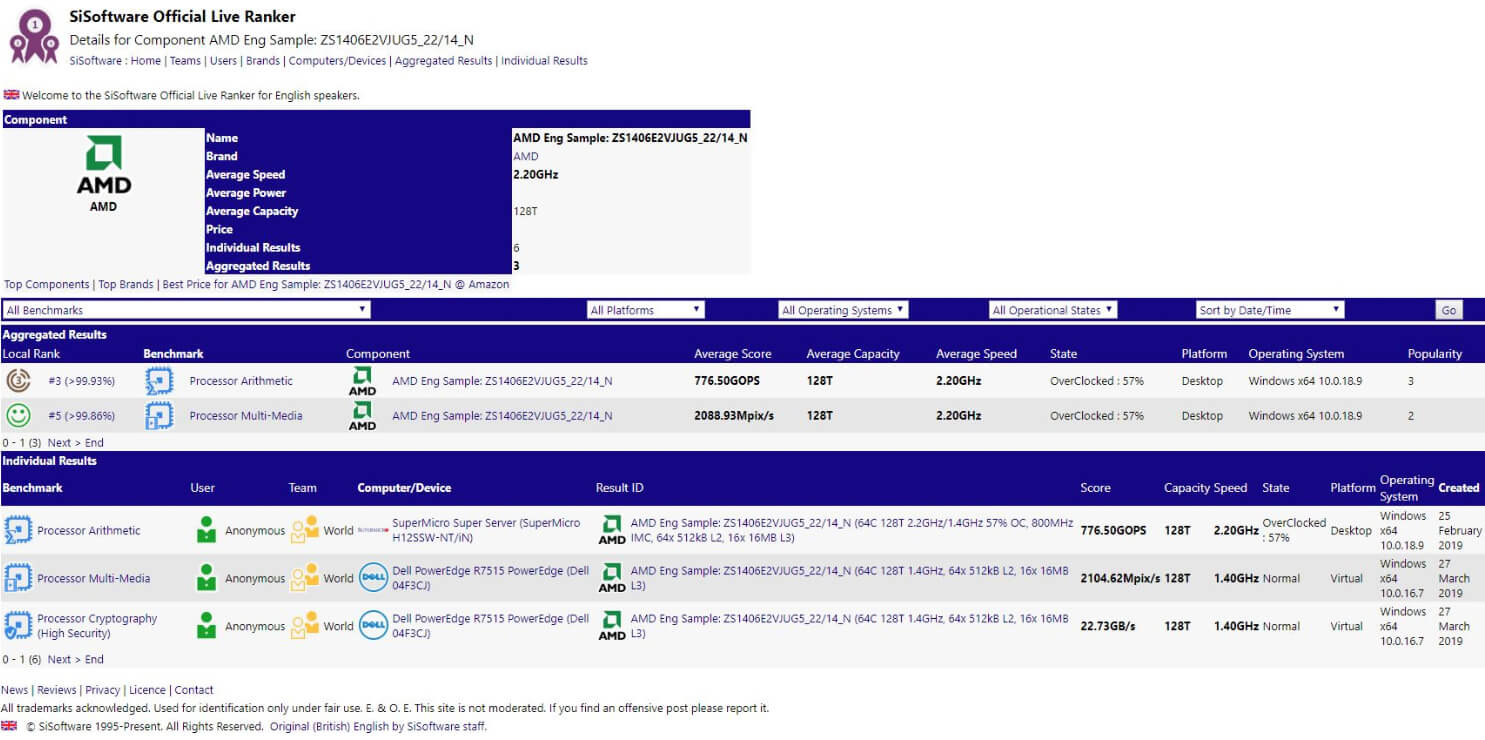Click World team icon in Multi-Media row
The width and height of the screenshot is (1485, 740).
304,578
